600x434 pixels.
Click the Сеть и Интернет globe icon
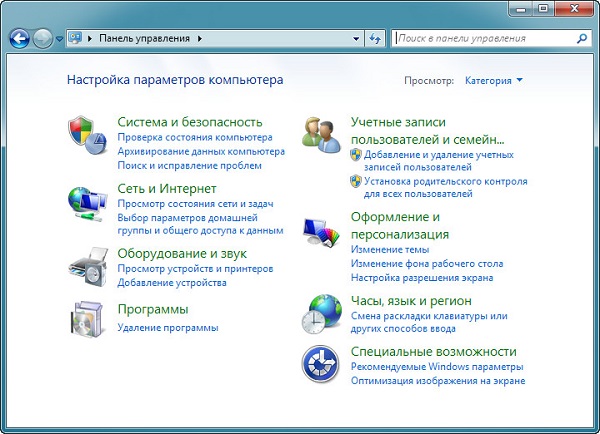click(87, 204)
